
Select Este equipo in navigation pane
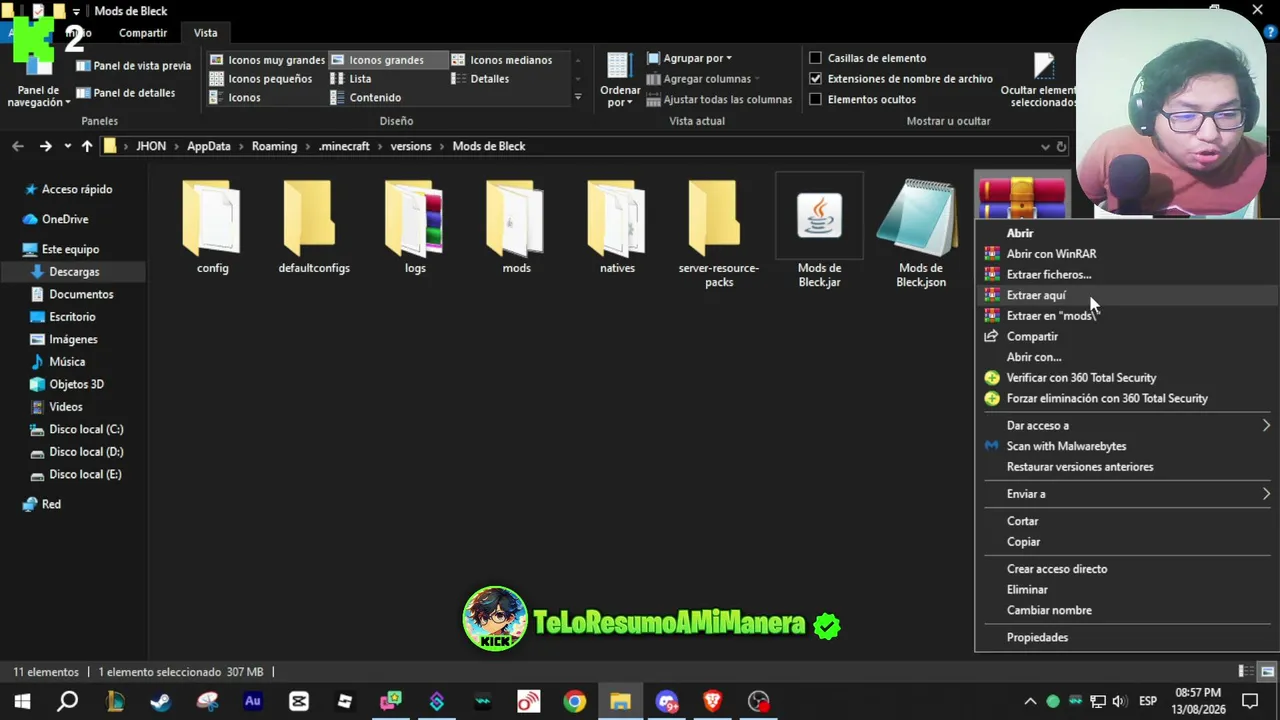70,249
